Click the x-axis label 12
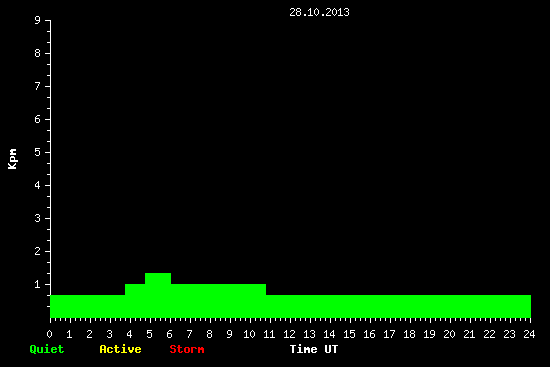This screenshot has width=550, height=367. 289,334
